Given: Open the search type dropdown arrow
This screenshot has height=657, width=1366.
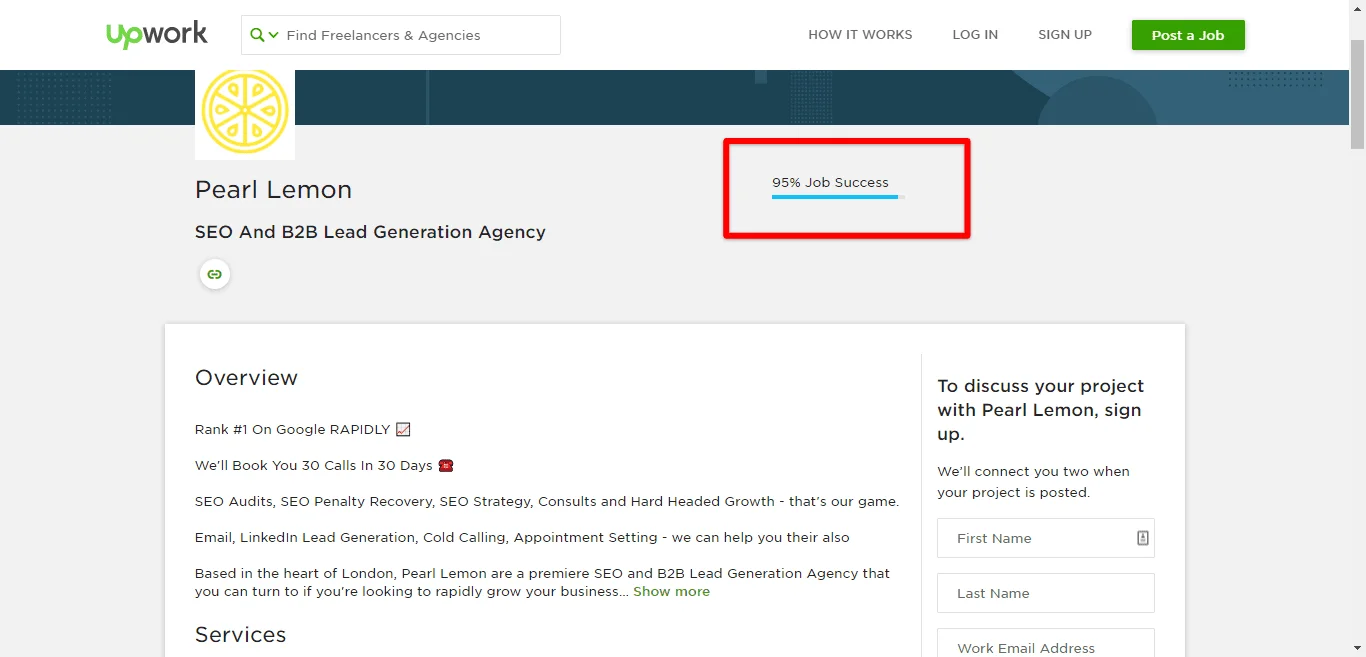Looking at the screenshot, I should click(274, 35).
